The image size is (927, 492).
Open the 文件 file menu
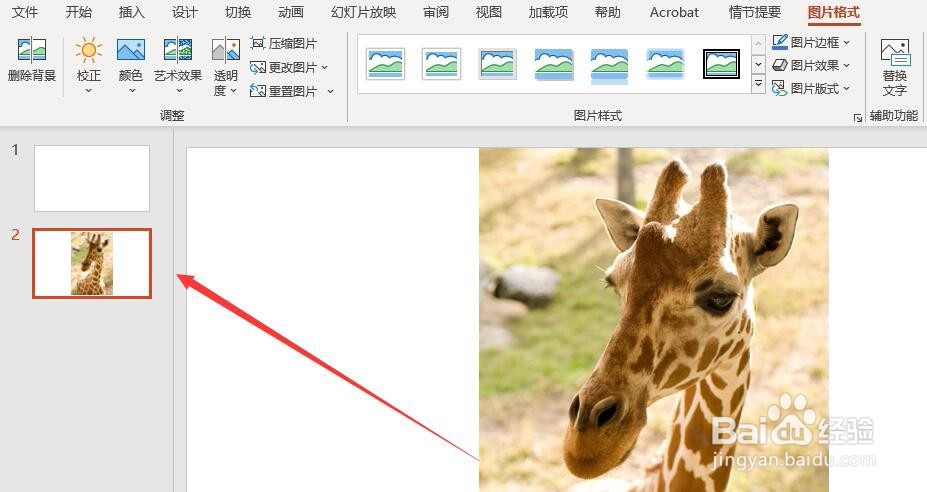coord(25,12)
